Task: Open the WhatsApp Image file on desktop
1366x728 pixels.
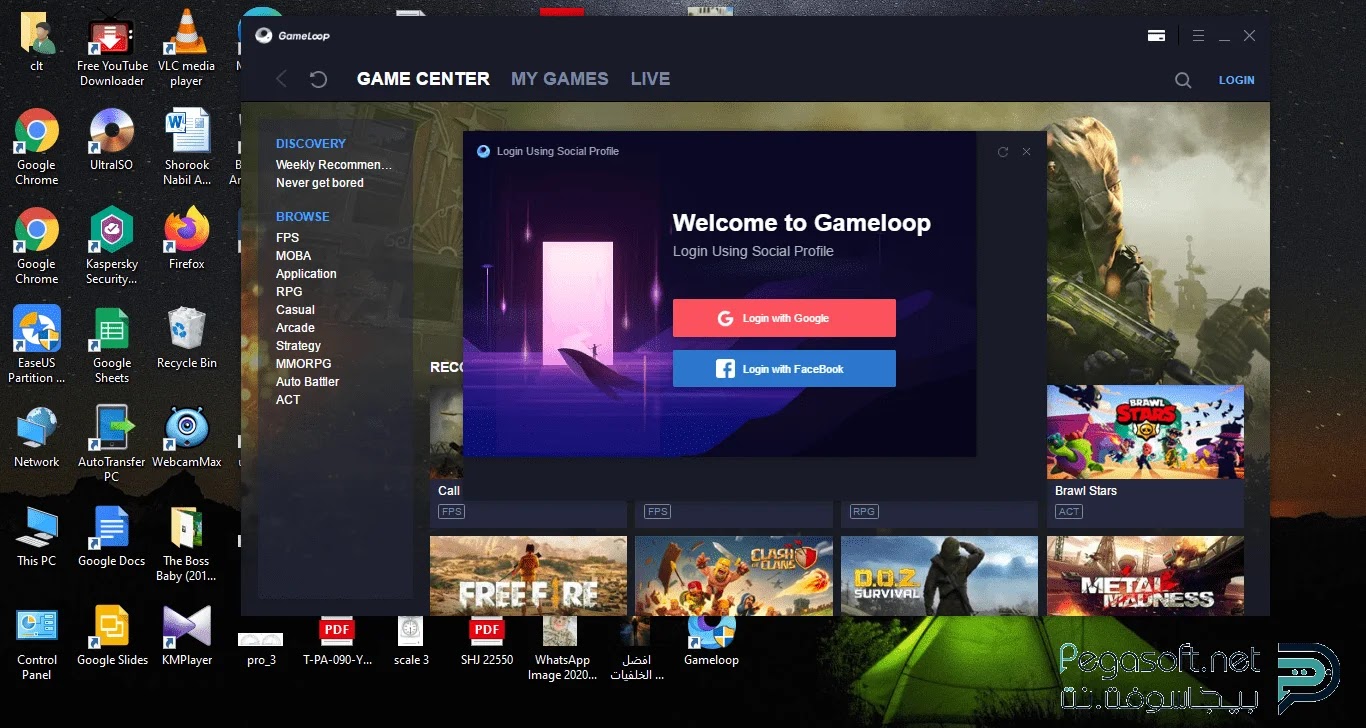Action: pyautogui.click(x=561, y=648)
